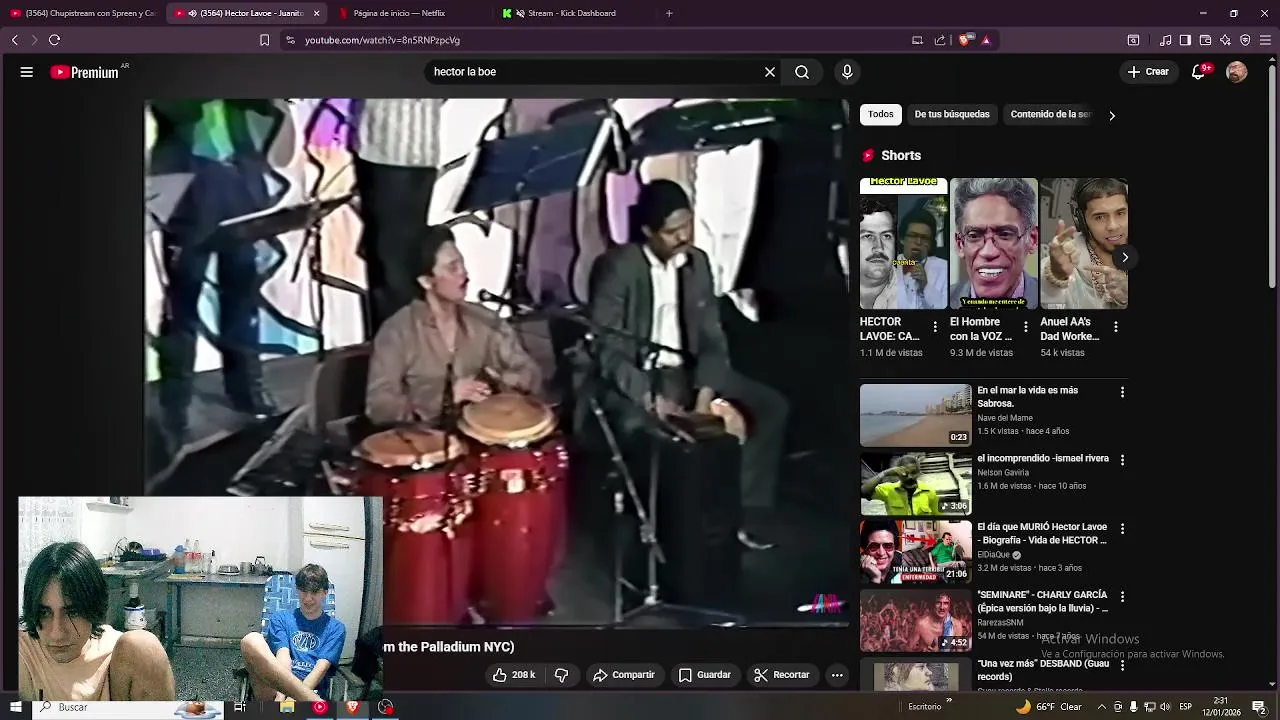Image resolution: width=1280 pixels, height=720 pixels.
Task: Open options for SEMINARE Charly García video
Action: [1122, 596]
